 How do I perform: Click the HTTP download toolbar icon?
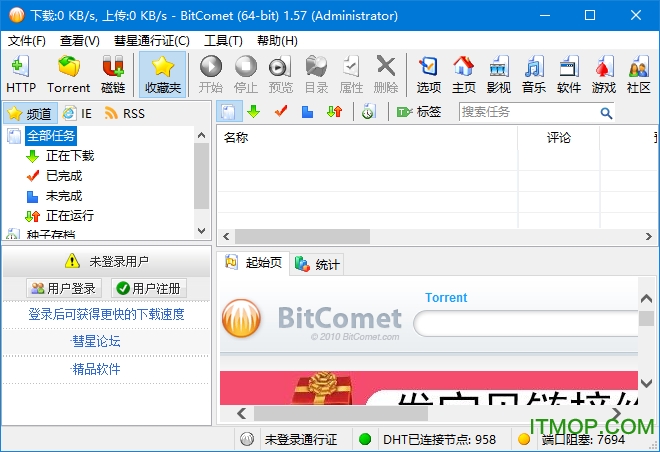[x=20, y=75]
